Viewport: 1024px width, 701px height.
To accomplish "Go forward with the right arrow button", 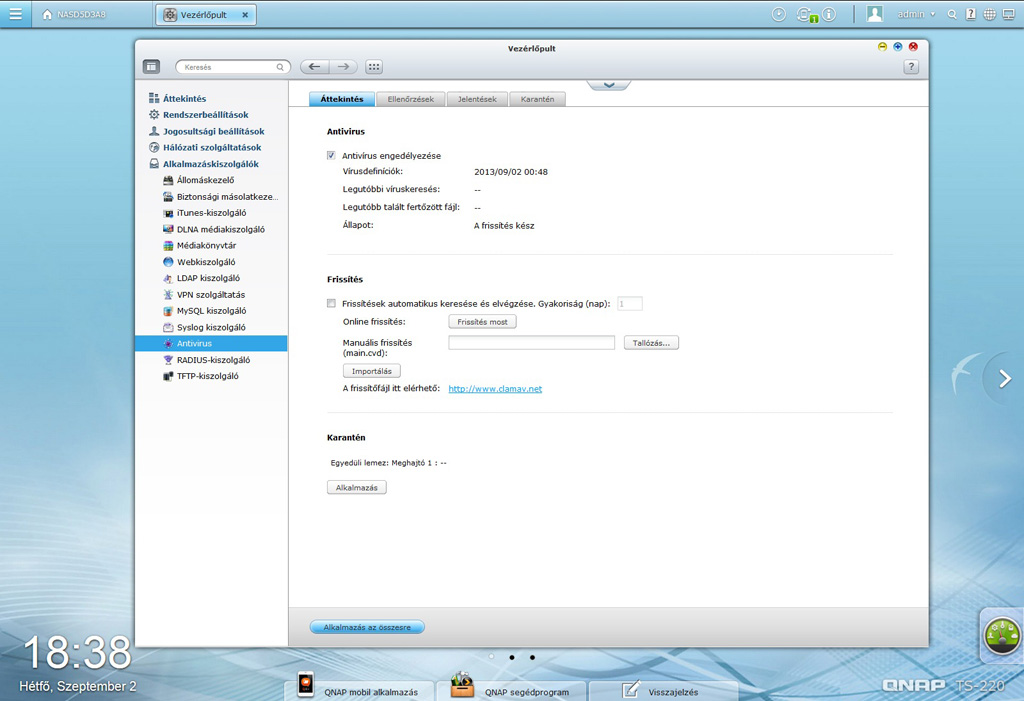I will coord(343,67).
